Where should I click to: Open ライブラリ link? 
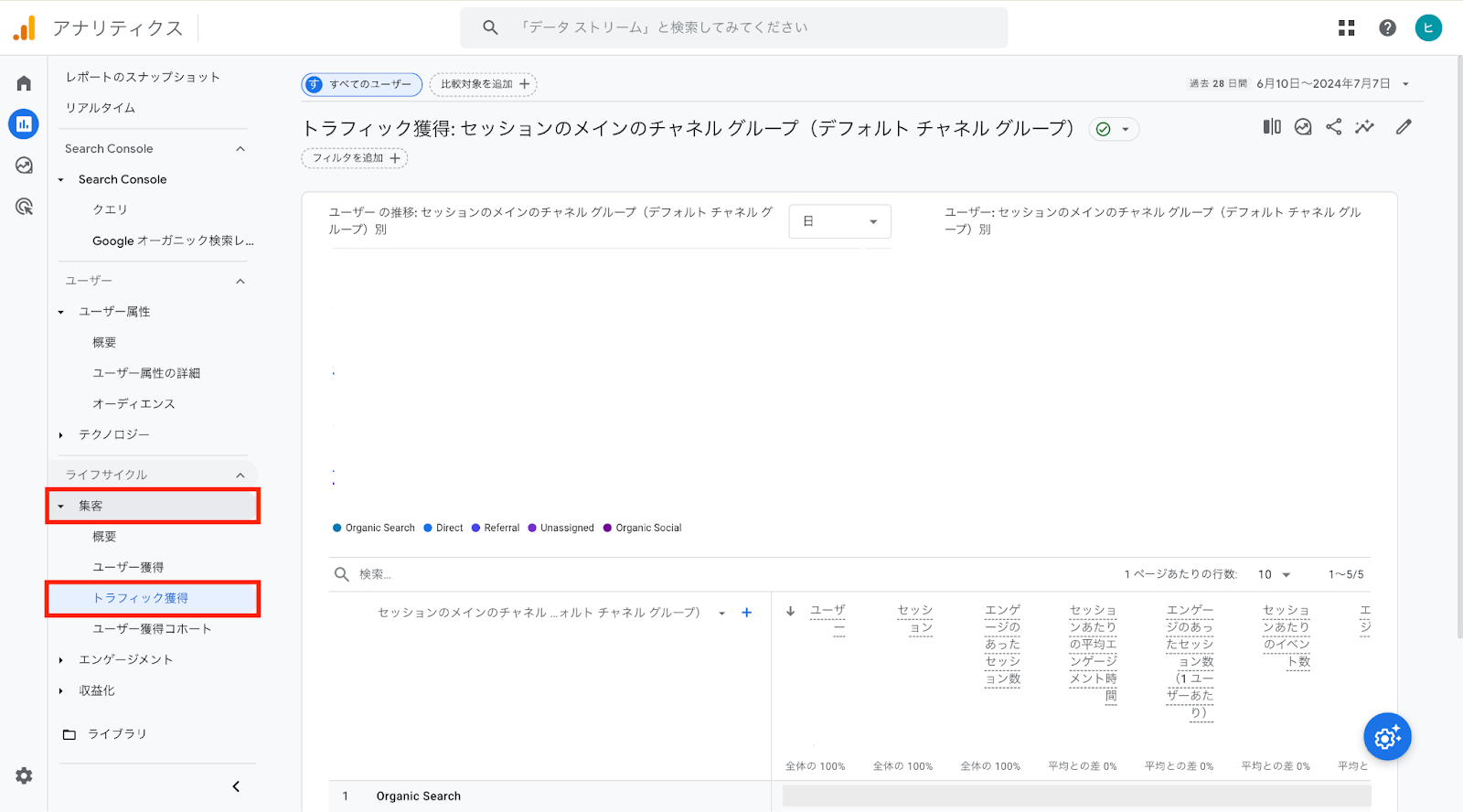click(117, 734)
